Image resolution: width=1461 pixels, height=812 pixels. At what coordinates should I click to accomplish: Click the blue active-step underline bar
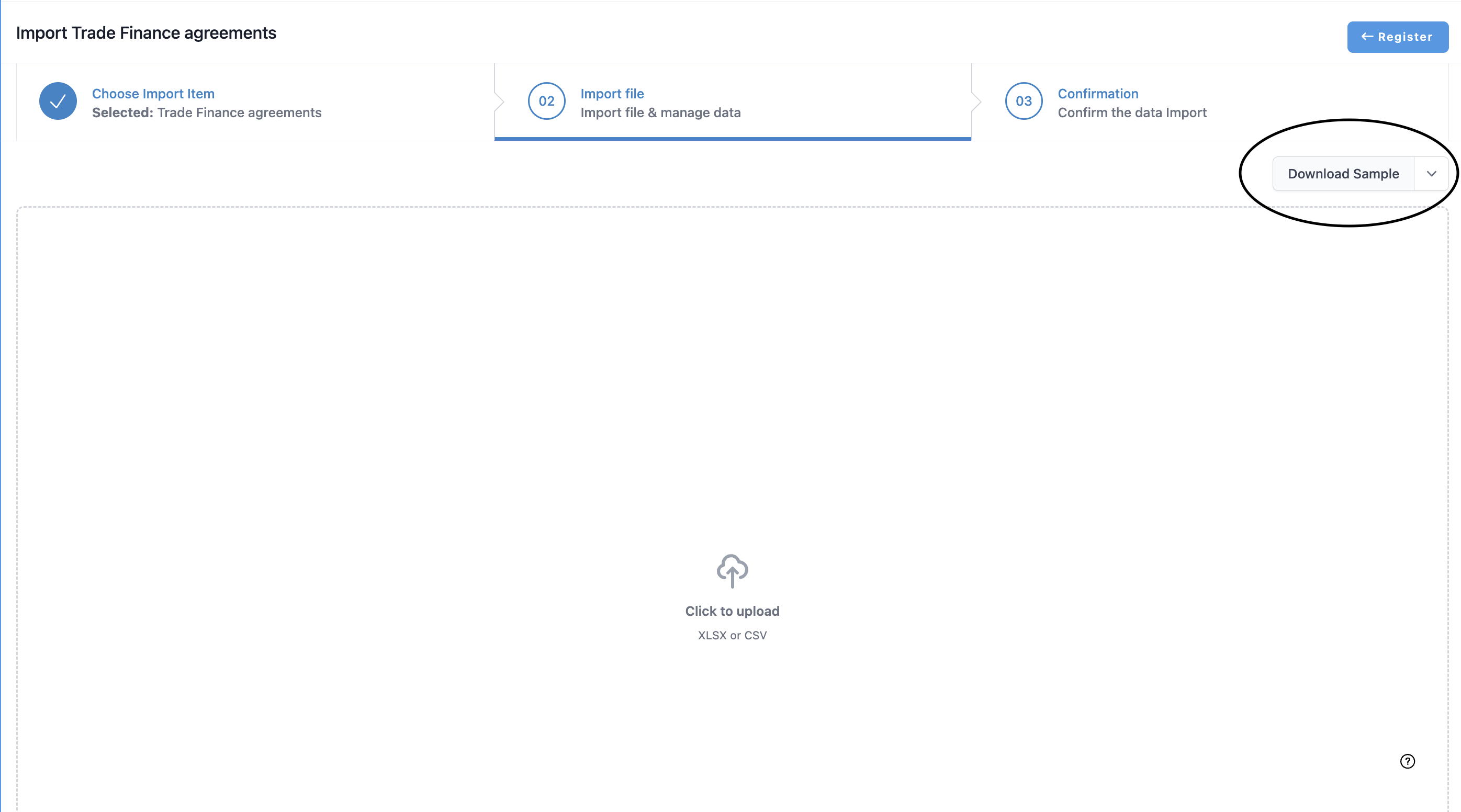732,138
